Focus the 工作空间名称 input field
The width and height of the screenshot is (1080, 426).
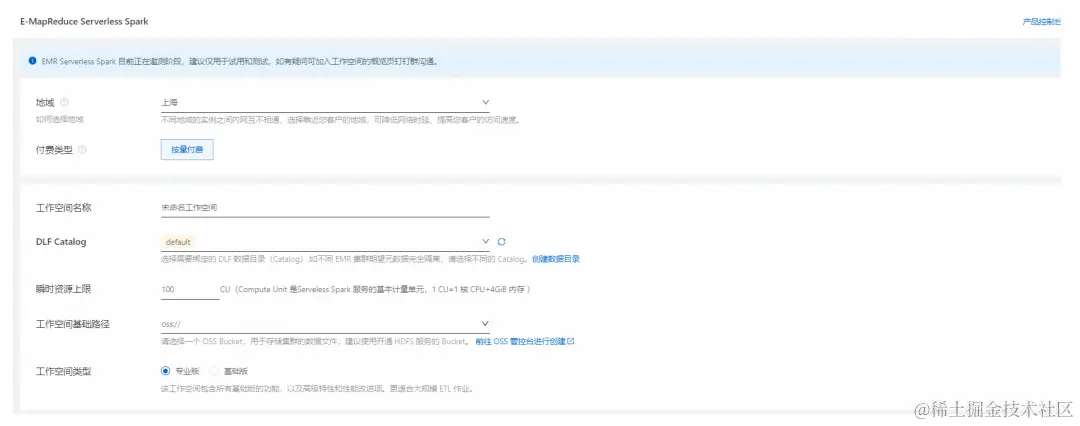click(324, 207)
